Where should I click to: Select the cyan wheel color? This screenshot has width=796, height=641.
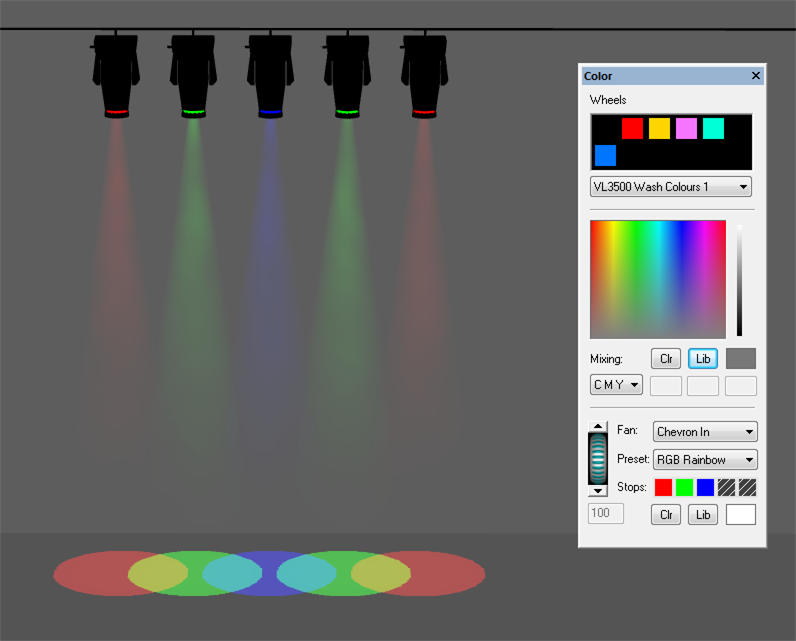click(713, 128)
